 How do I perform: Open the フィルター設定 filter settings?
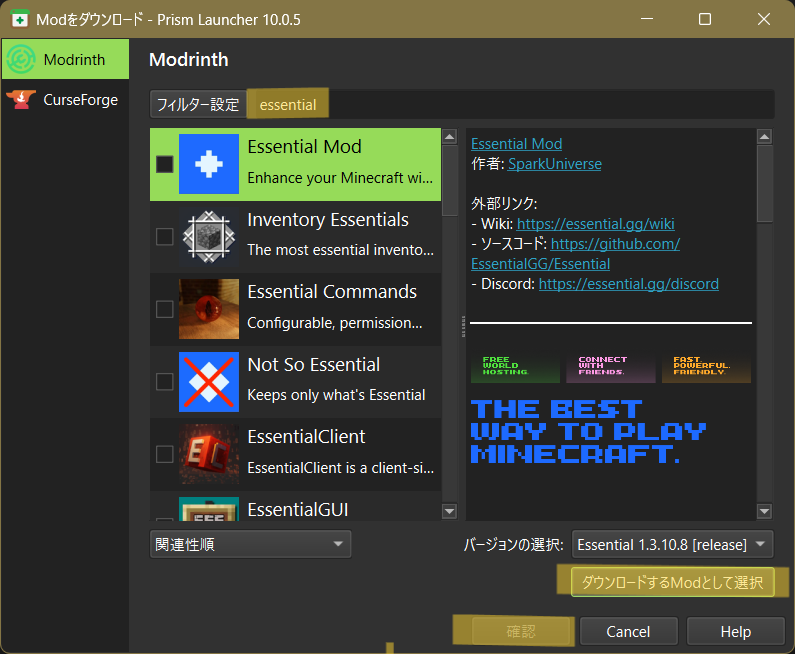coord(198,105)
